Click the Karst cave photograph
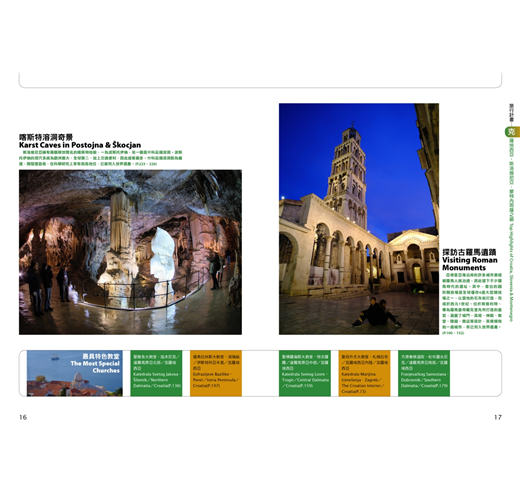Image resolution: width=520 pixels, height=500 pixels. (130, 252)
